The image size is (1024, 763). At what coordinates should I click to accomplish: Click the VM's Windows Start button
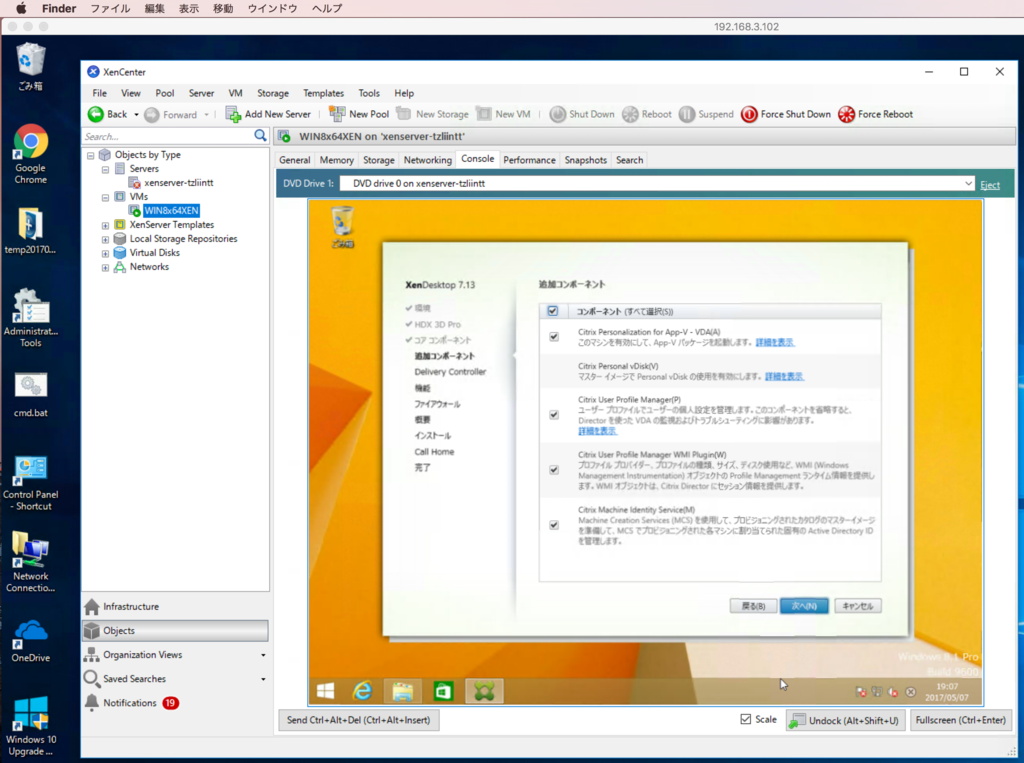click(x=325, y=691)
